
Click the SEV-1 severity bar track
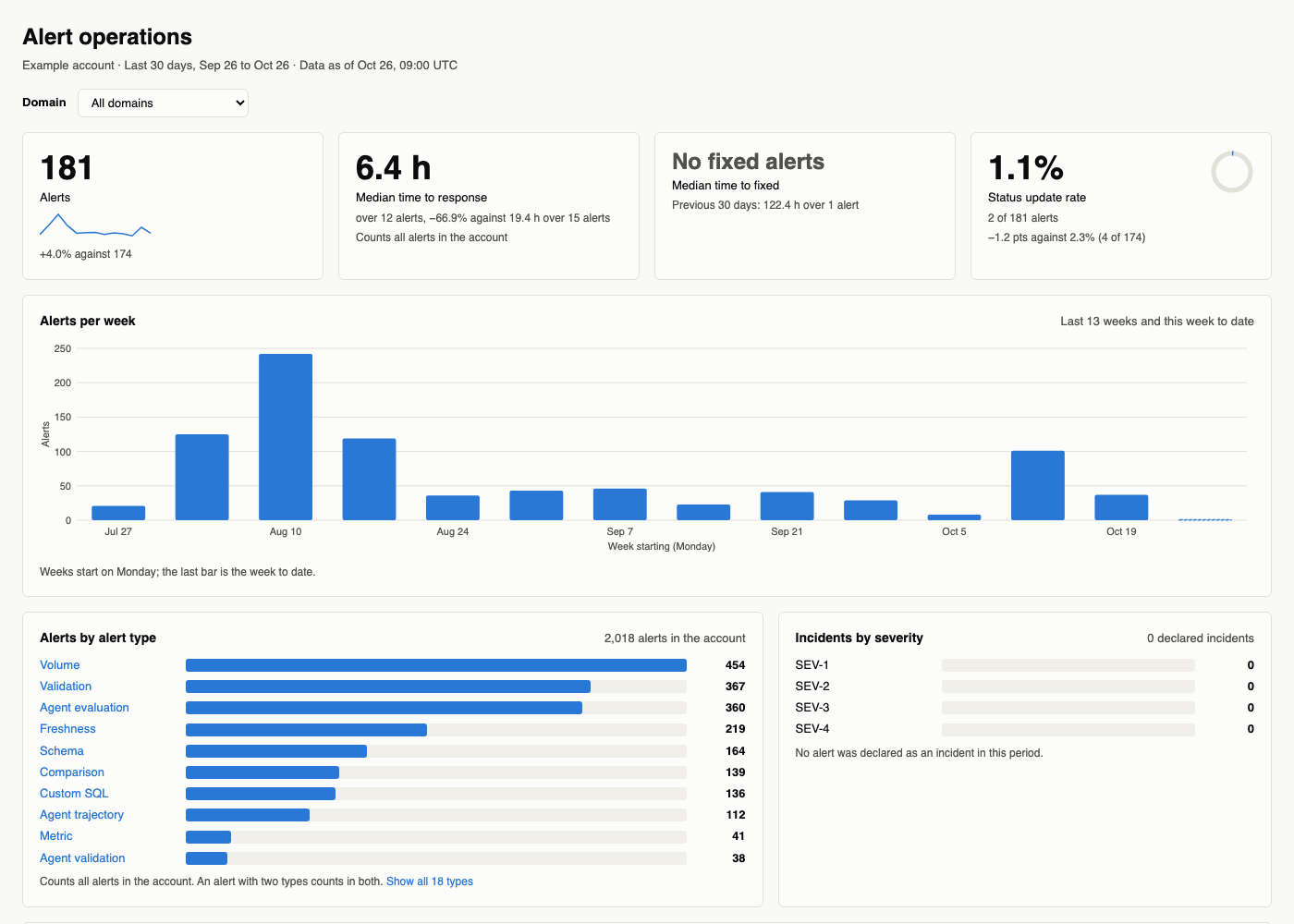(x=1068, y=665)
